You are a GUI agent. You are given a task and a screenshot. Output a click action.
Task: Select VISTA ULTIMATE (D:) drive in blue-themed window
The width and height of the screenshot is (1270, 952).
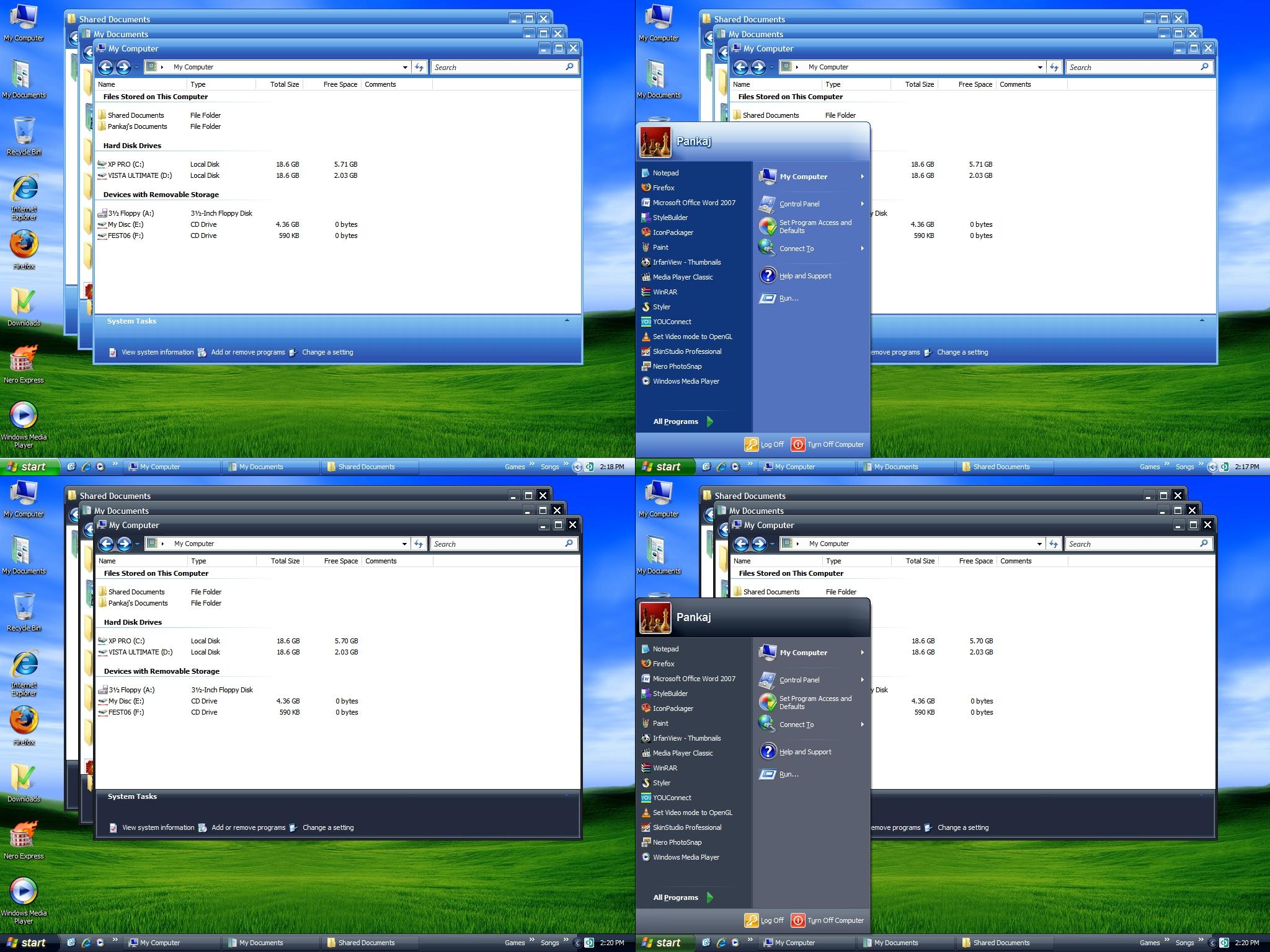140,175
